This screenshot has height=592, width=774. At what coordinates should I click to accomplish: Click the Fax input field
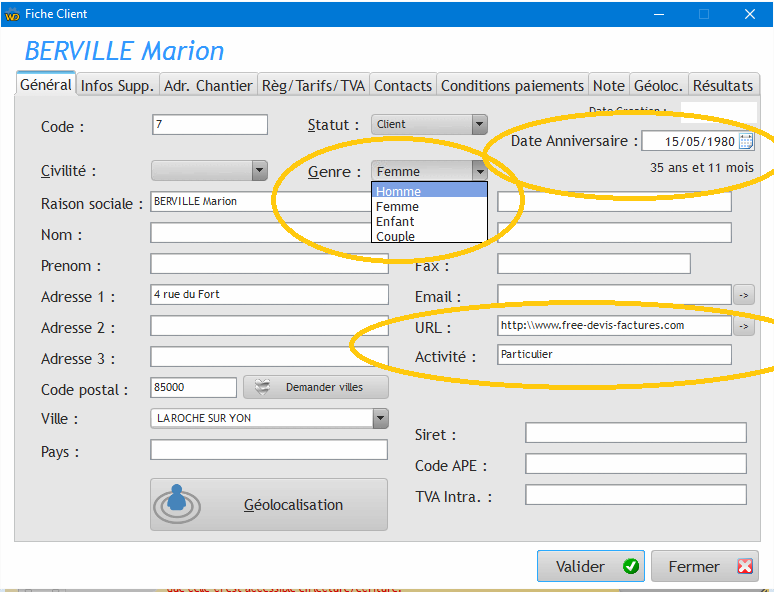pos(594,264)
